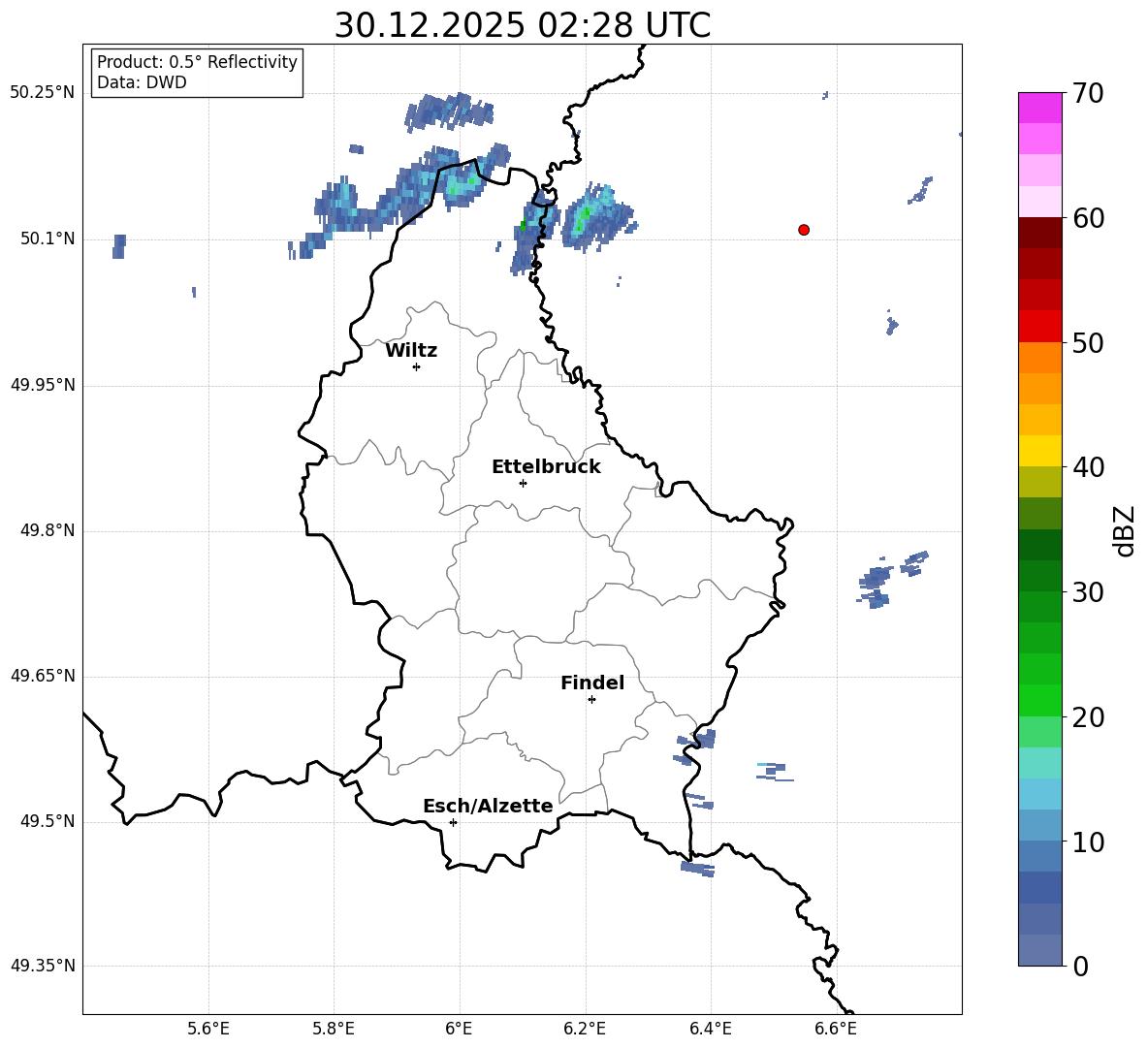Click the 10 value on the colorbar
Screen dimensions: 1148x1048
click(1088, 842)
